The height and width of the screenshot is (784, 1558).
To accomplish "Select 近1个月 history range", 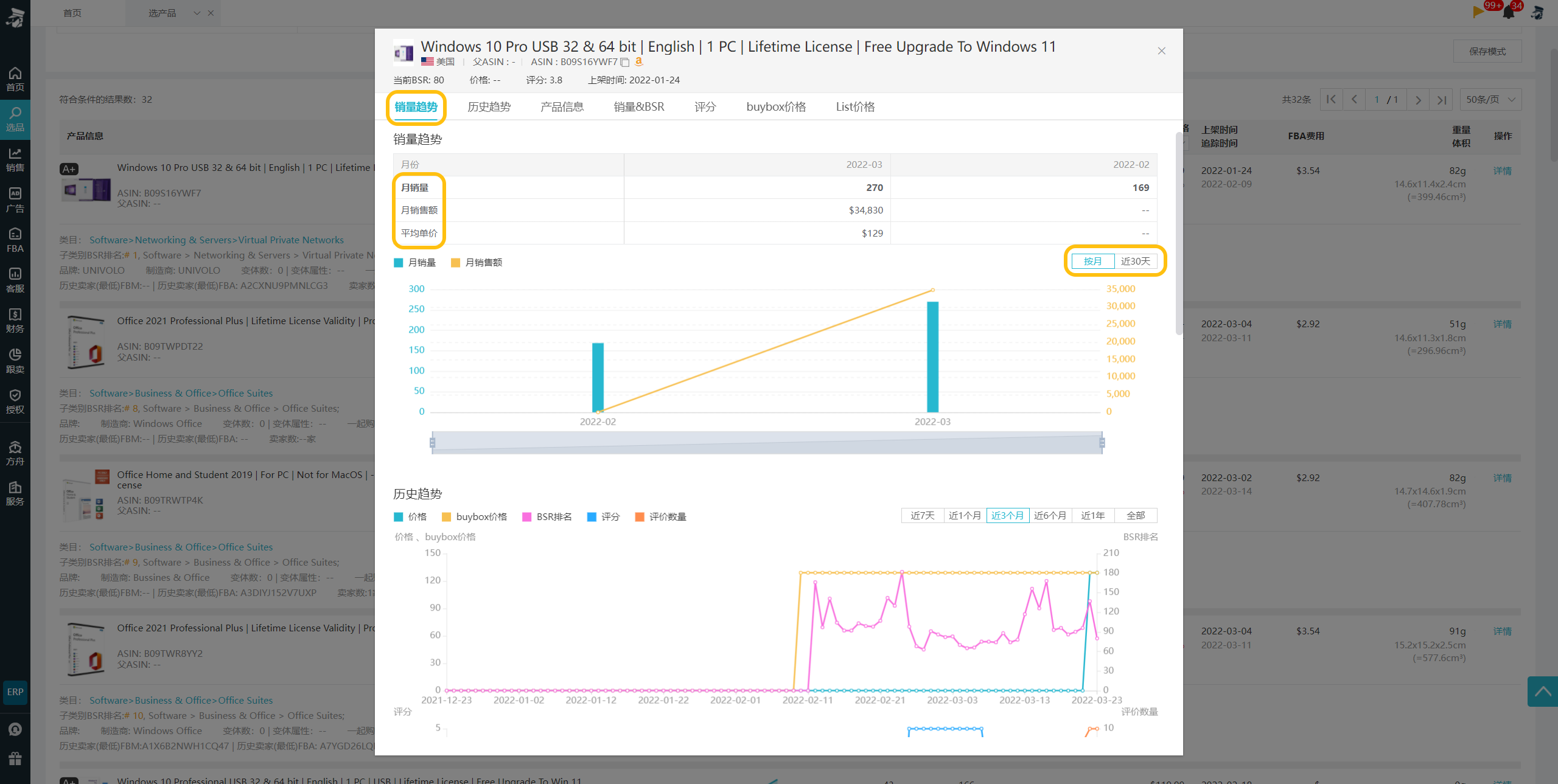I will pyautogui.click(x=965, y=516).
